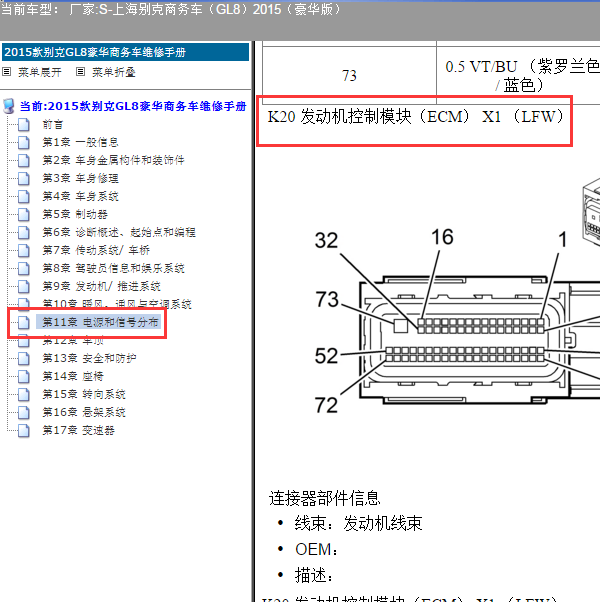600x602 pixels.
Task: Click the connector diagram label 32
Action: coord(326,241)
